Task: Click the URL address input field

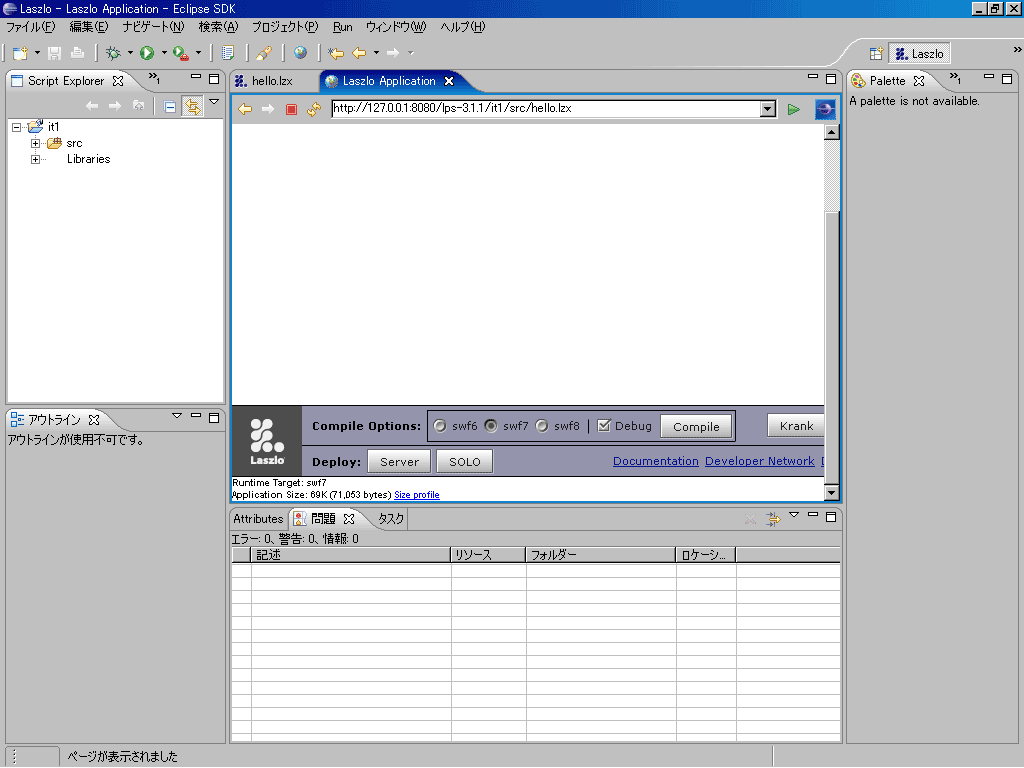Action: (546, 108)
